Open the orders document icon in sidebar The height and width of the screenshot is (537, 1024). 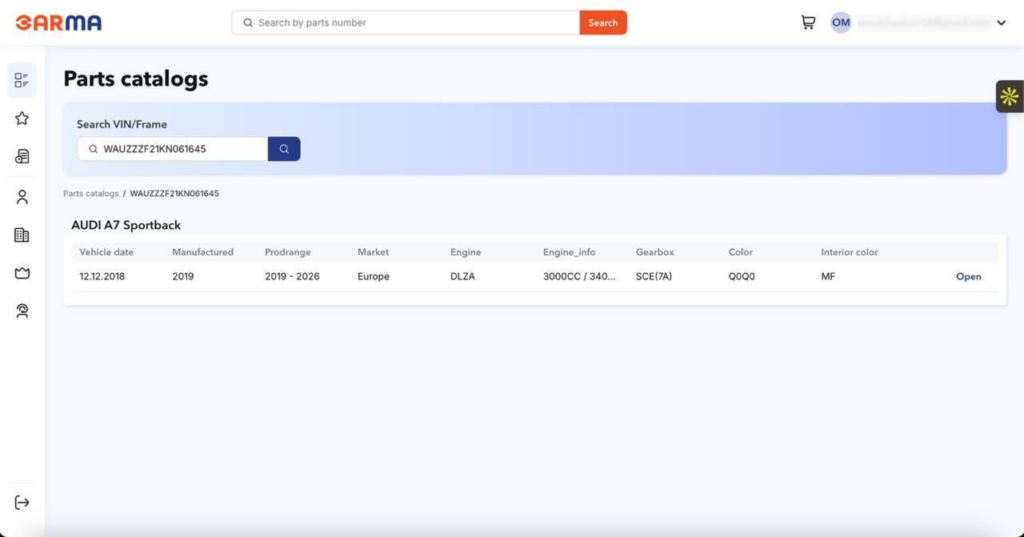tap(22, 156)
